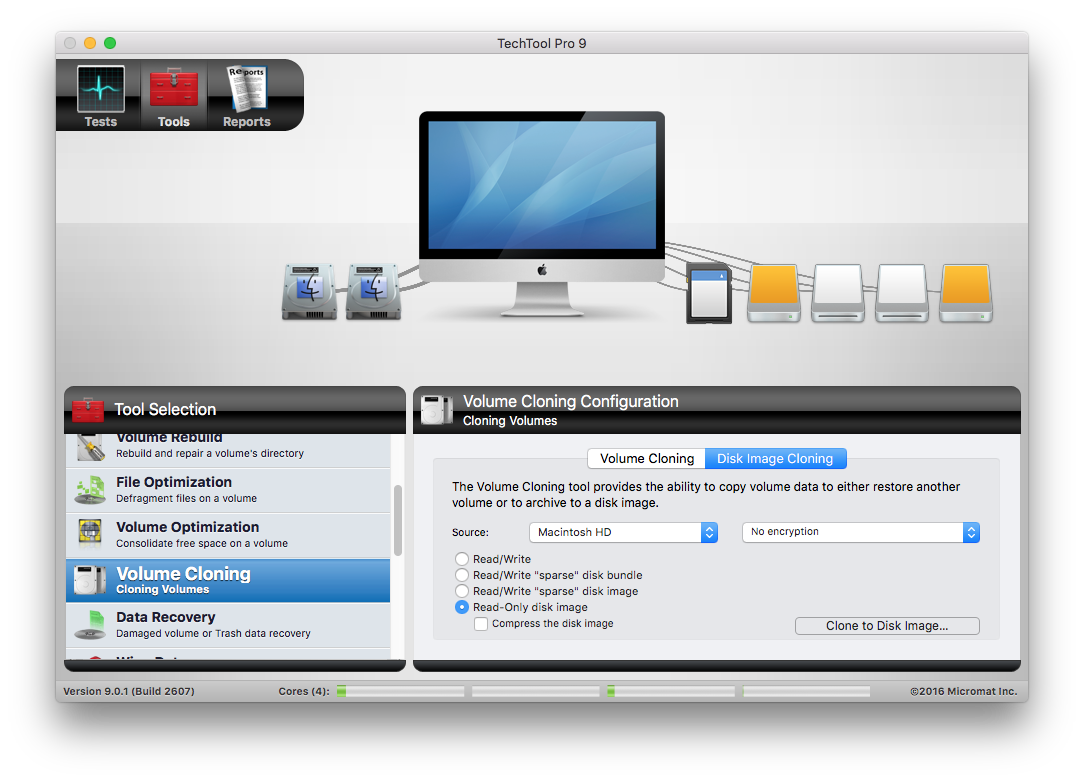The image size is (1084, 782).
Task: Select Read/Write "sparse" disk bundle option
Action: point(462,575)
